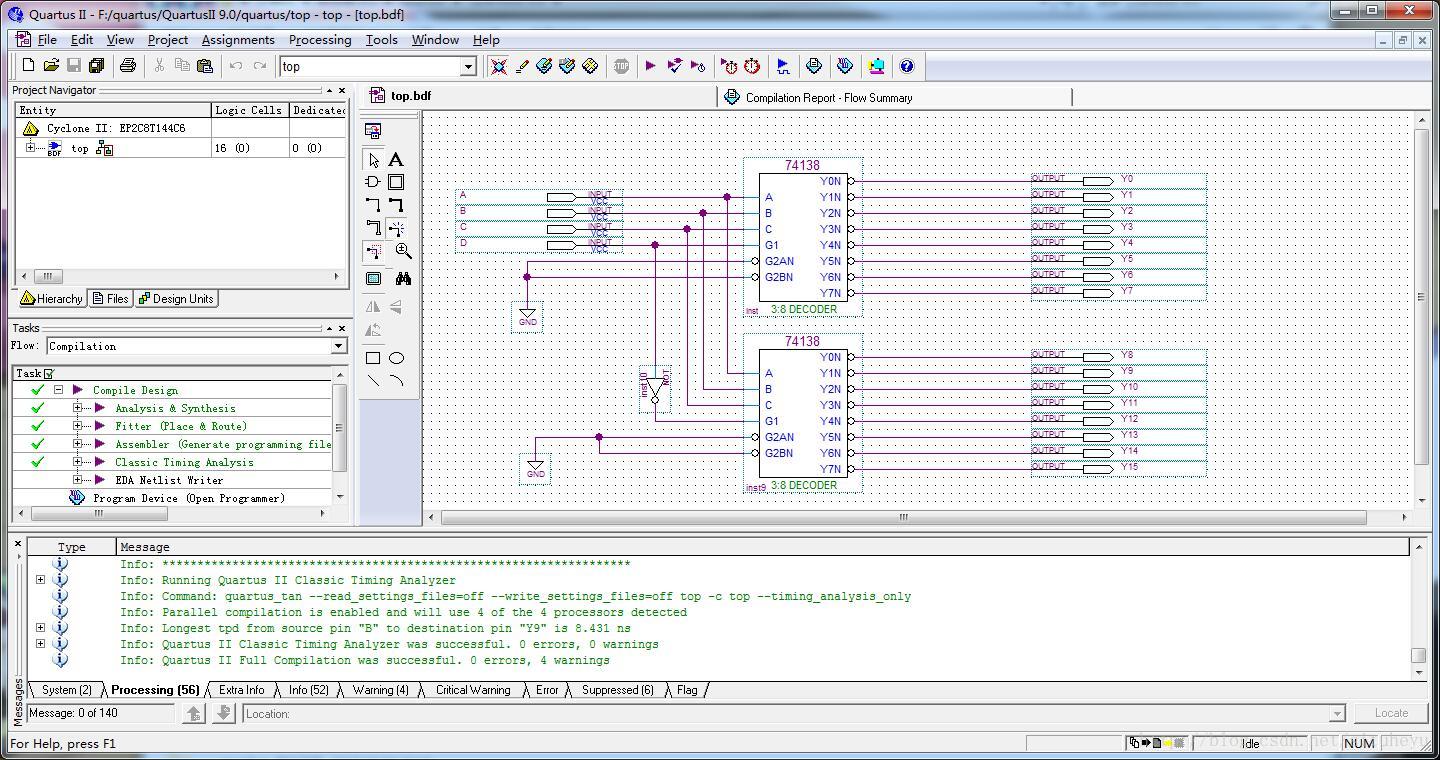Screen dimensions: 1440x760
Task: Click the Find binoculars icon
Action: [x=403, y=279]
